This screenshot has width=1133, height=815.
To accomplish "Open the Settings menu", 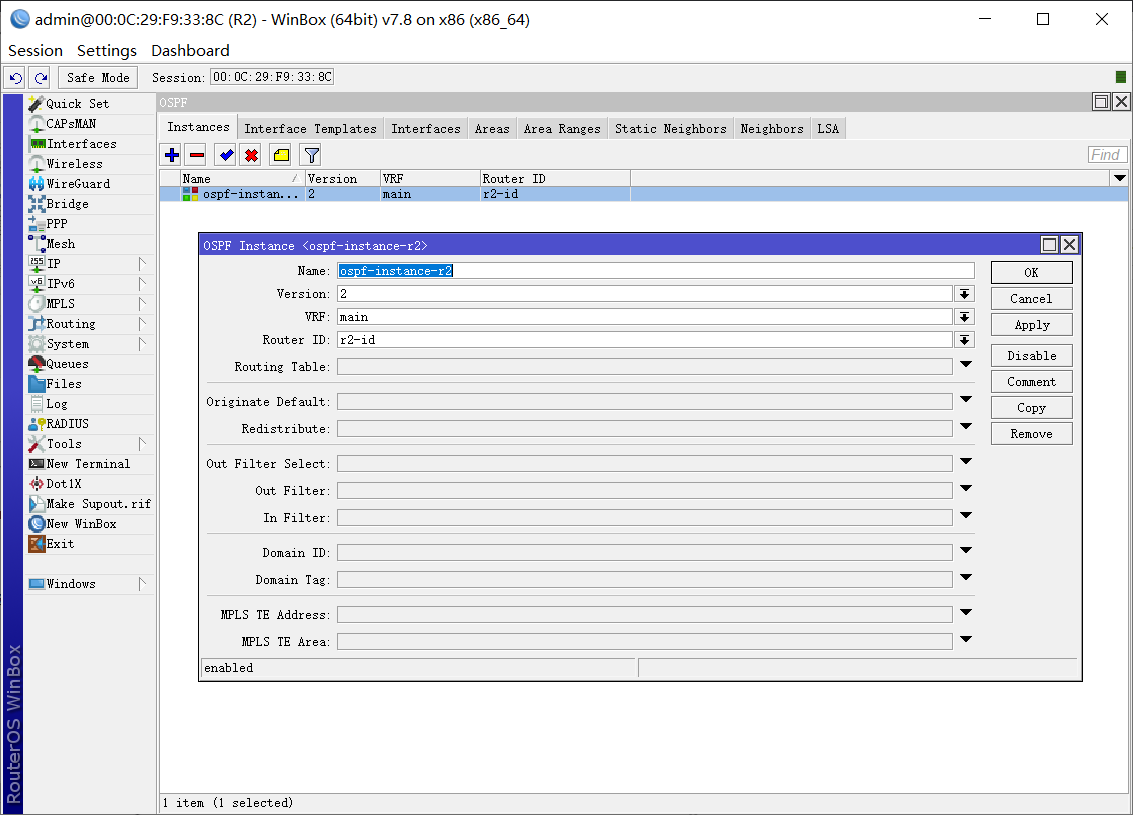I will 107,51.
